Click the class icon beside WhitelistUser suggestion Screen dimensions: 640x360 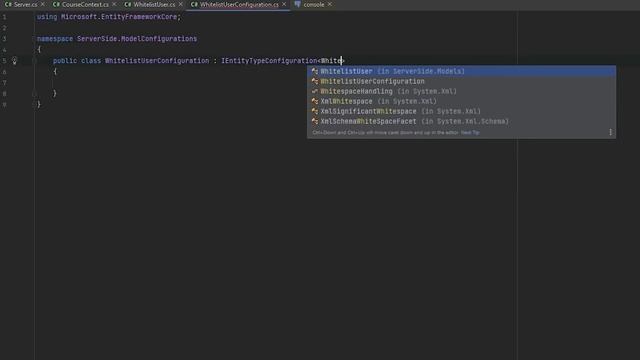pyautogui.click(x=315, y=71)
